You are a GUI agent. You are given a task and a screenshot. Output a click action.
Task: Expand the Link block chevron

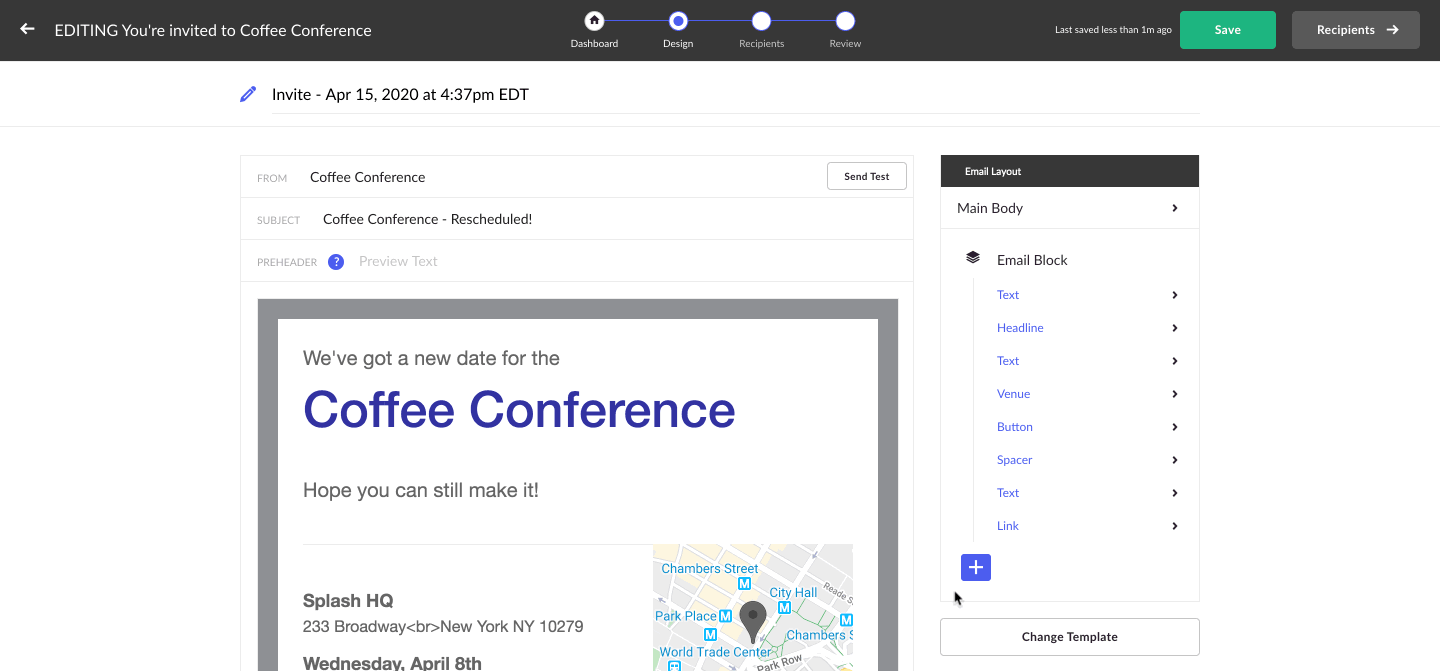click(x=1175, y=526)
